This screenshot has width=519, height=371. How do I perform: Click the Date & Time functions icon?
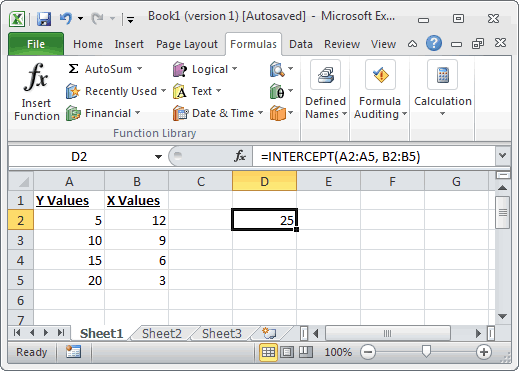(x=180, y=113)
